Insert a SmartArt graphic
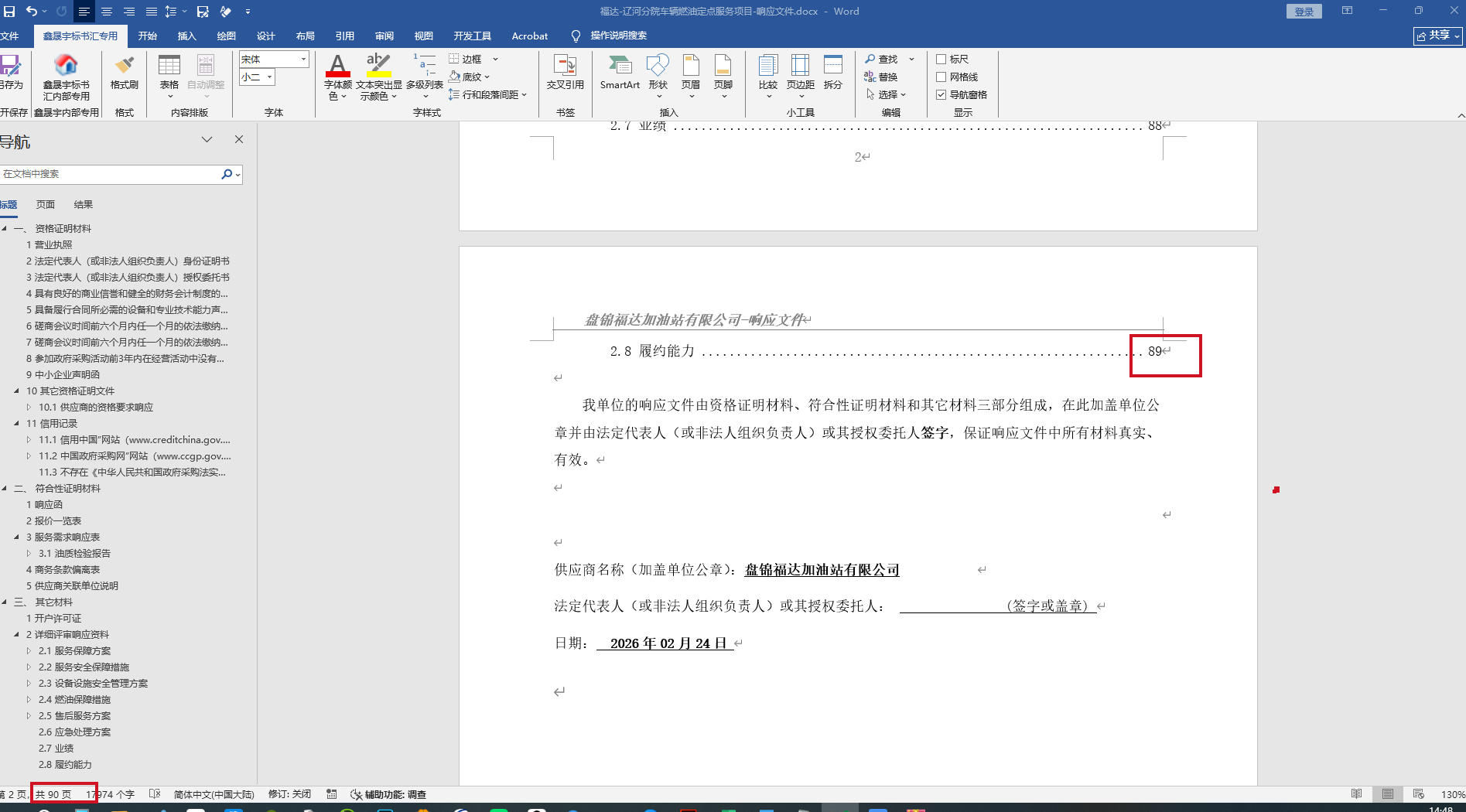This screenshot has height=812, width=1466. point(620,72)
